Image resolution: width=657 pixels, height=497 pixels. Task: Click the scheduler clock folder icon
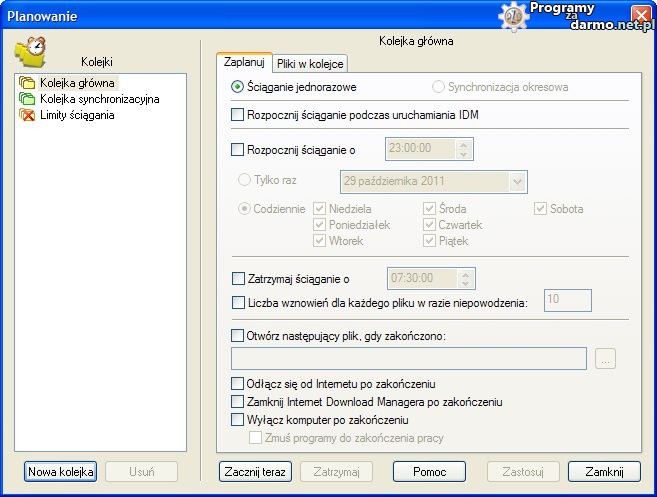click(x=32, y=50)
